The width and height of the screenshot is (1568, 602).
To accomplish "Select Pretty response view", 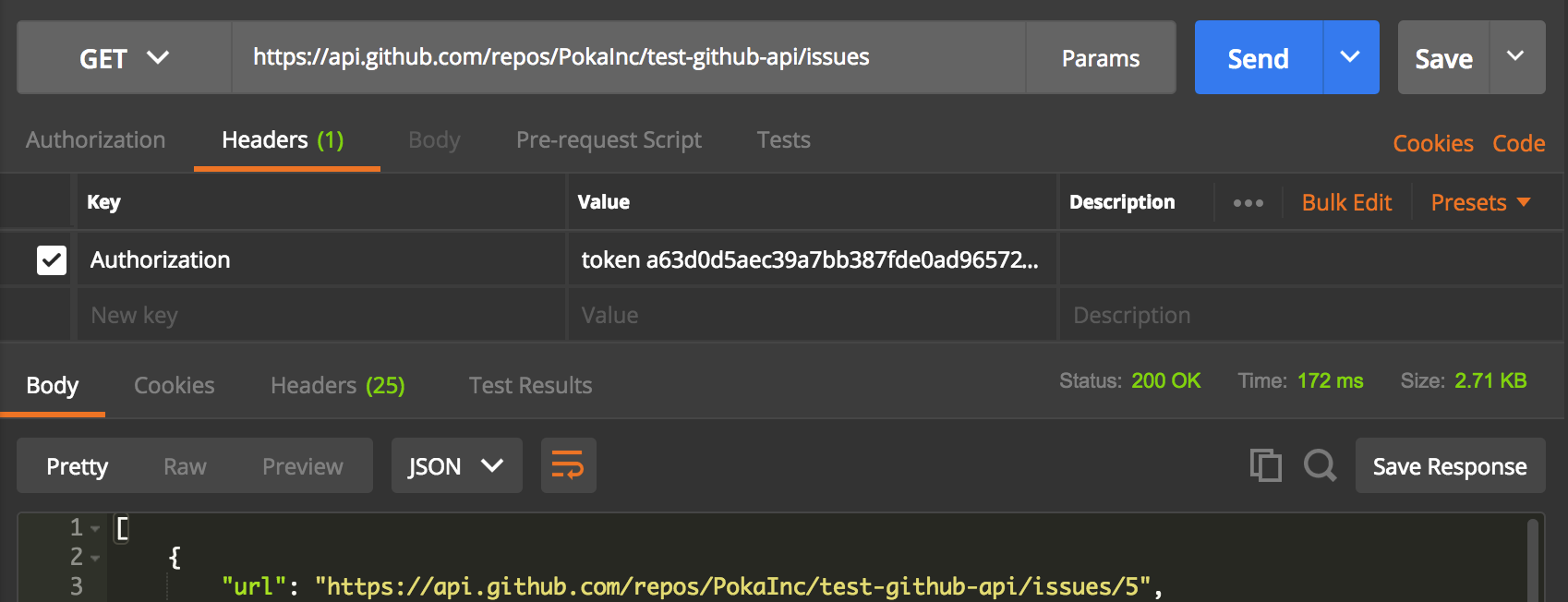I will (x=78, y=467).
